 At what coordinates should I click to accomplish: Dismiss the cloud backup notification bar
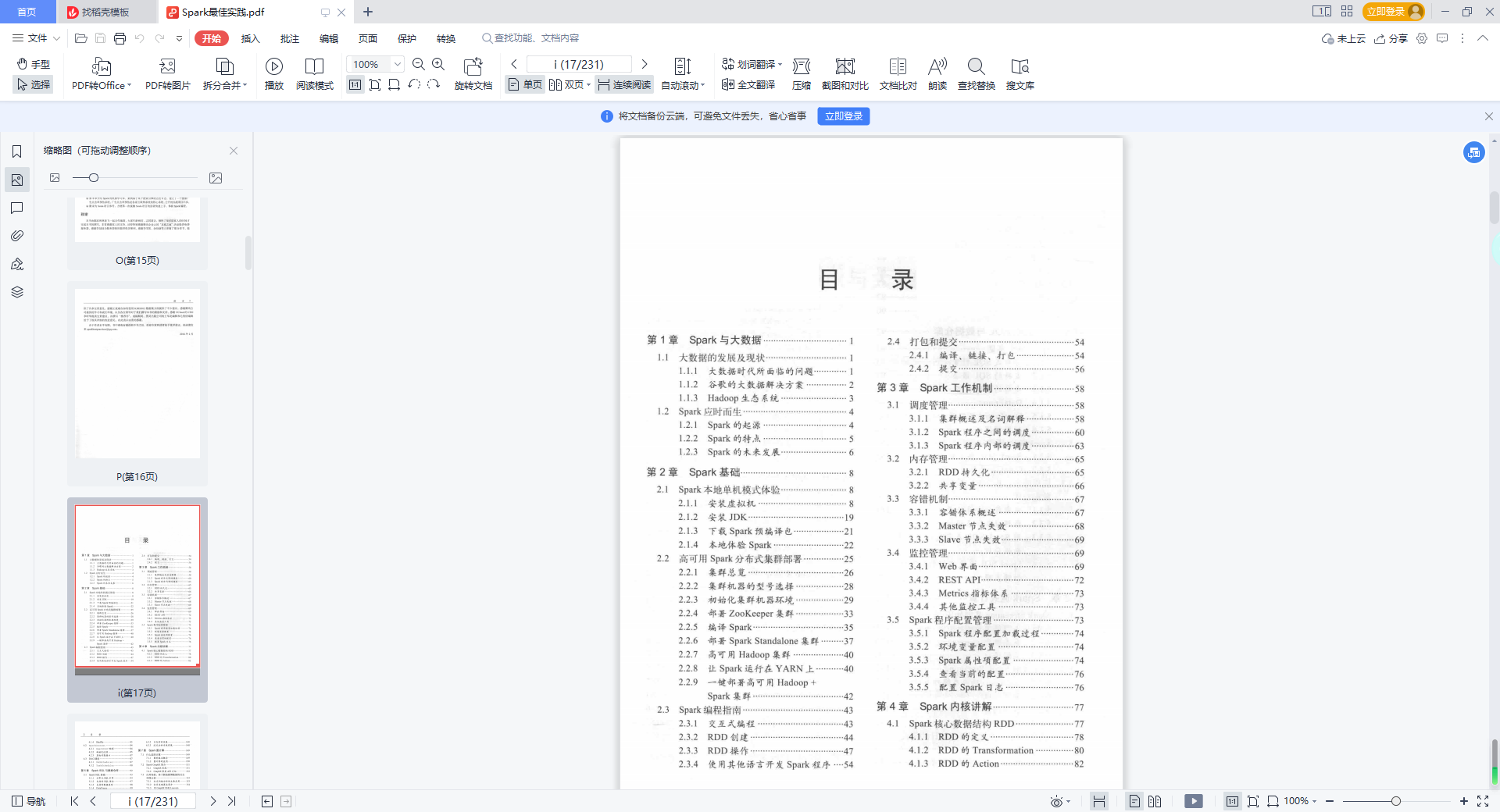1488,116
